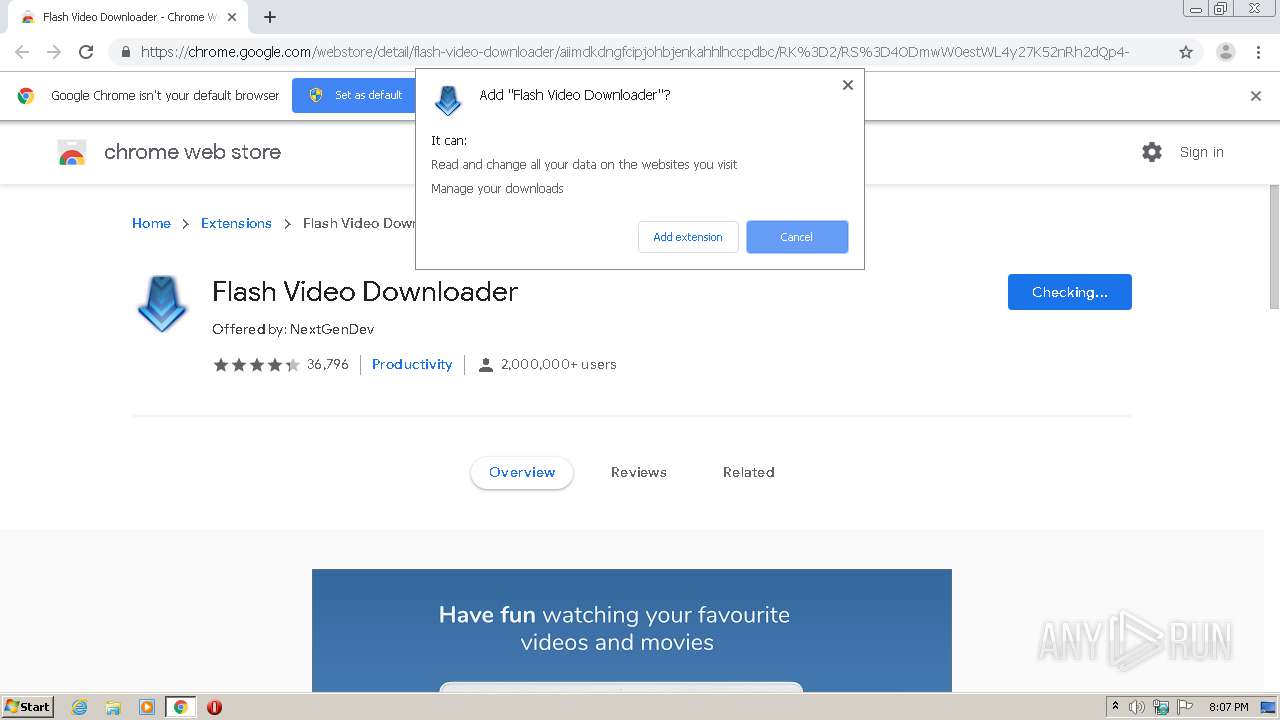Go back to the previous page

click(22, 52)
